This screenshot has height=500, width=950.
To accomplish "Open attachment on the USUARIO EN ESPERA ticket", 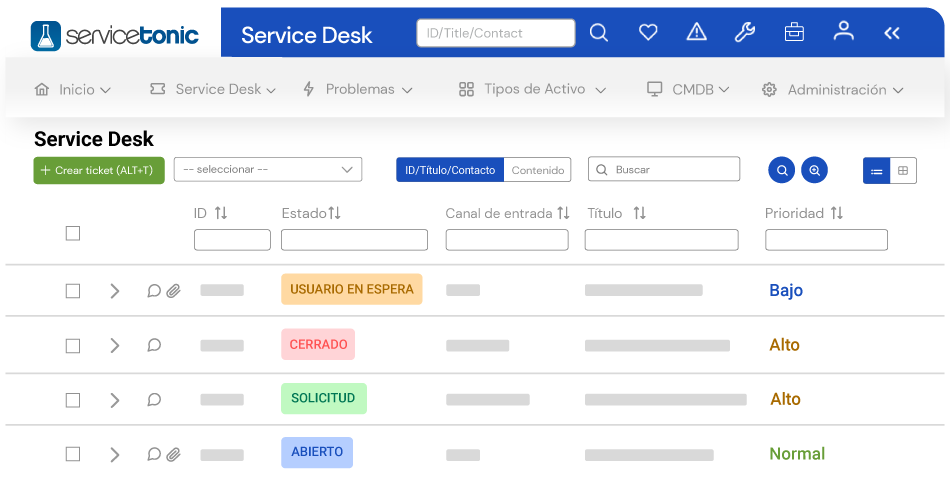I will point(174,291).
